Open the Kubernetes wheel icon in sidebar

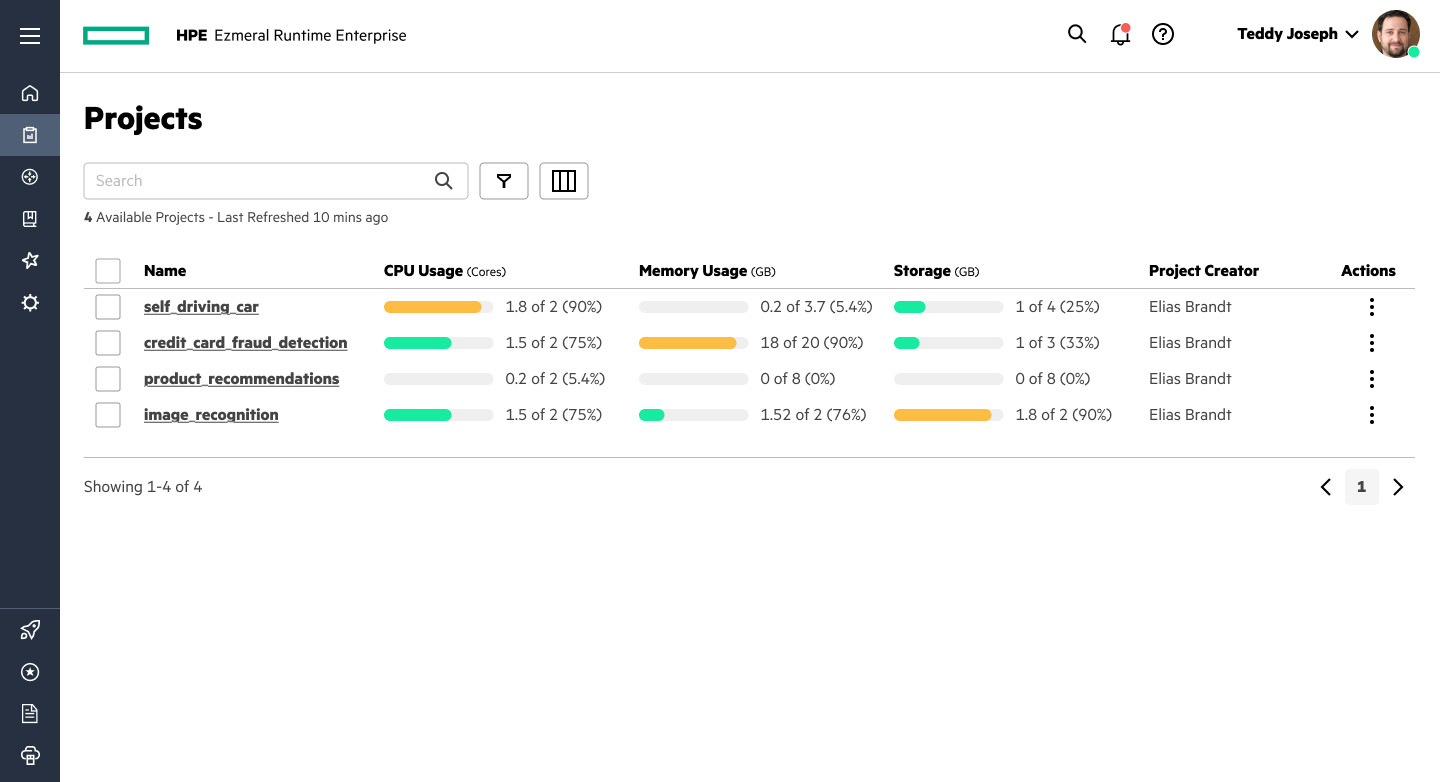(30, 177)
